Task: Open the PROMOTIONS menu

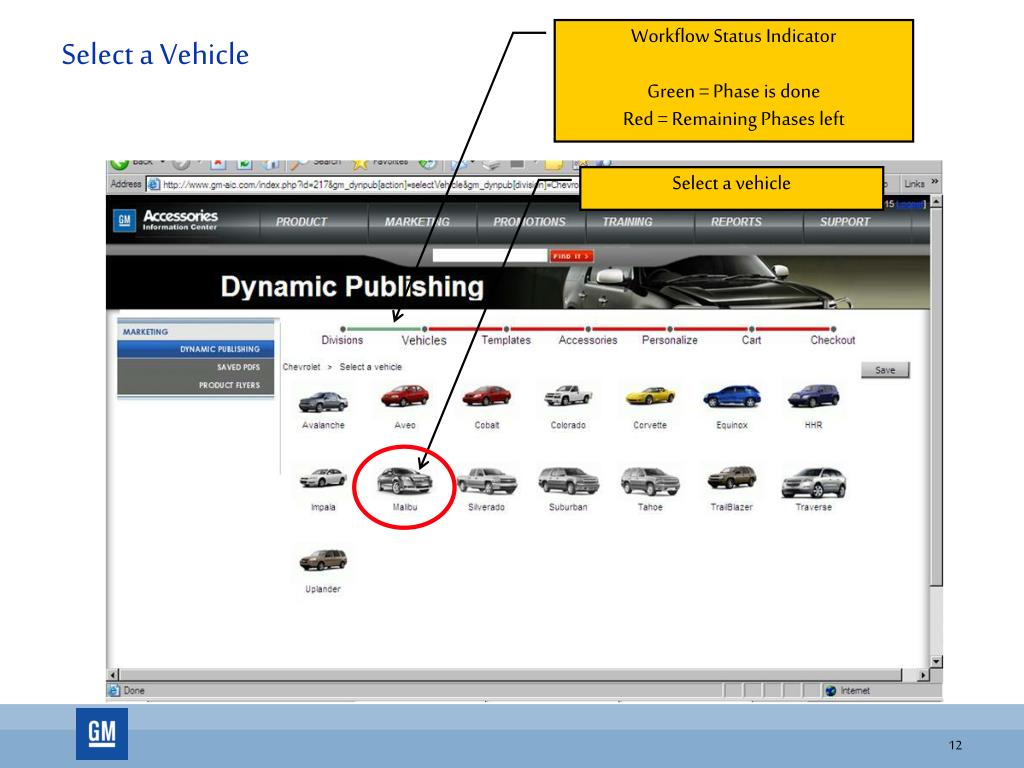Action: coord(530,222)
